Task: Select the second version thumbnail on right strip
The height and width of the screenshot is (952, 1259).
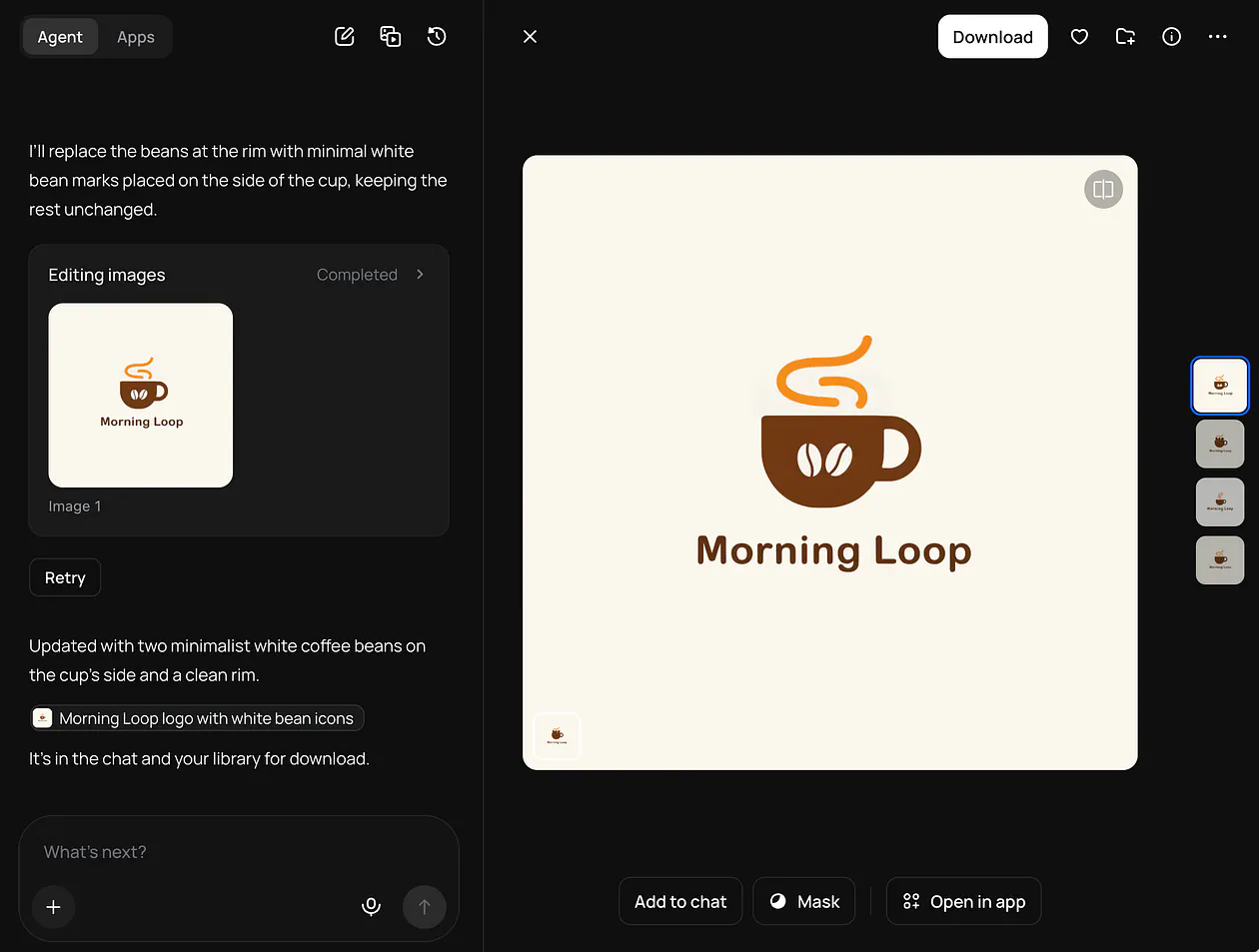Action: pyautogui.click(x=1220, y=445)
